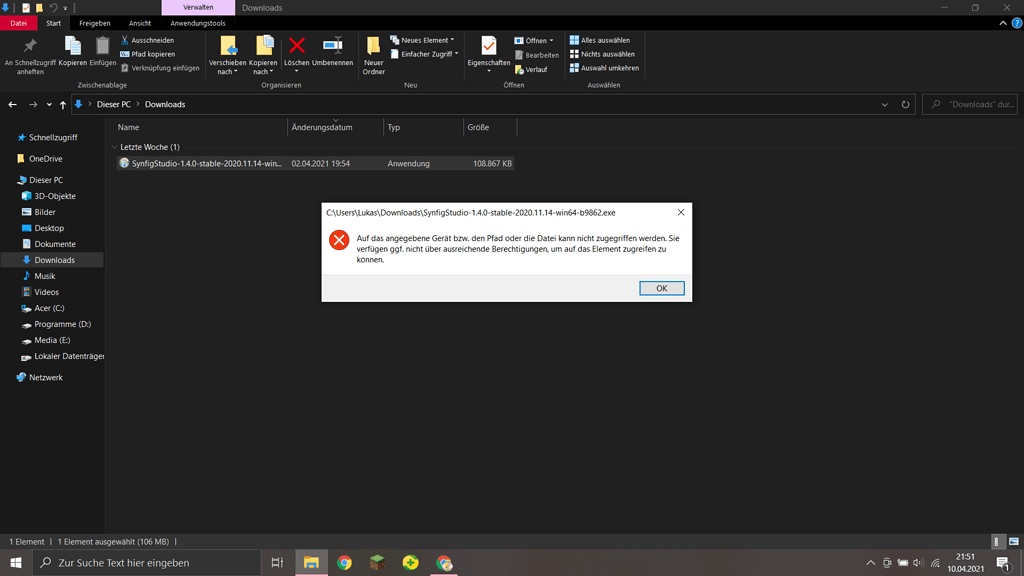Viewport: 1024px width, 576px height.
Task: Open Google Chrome from the taskbar
Action: (344, 563)
